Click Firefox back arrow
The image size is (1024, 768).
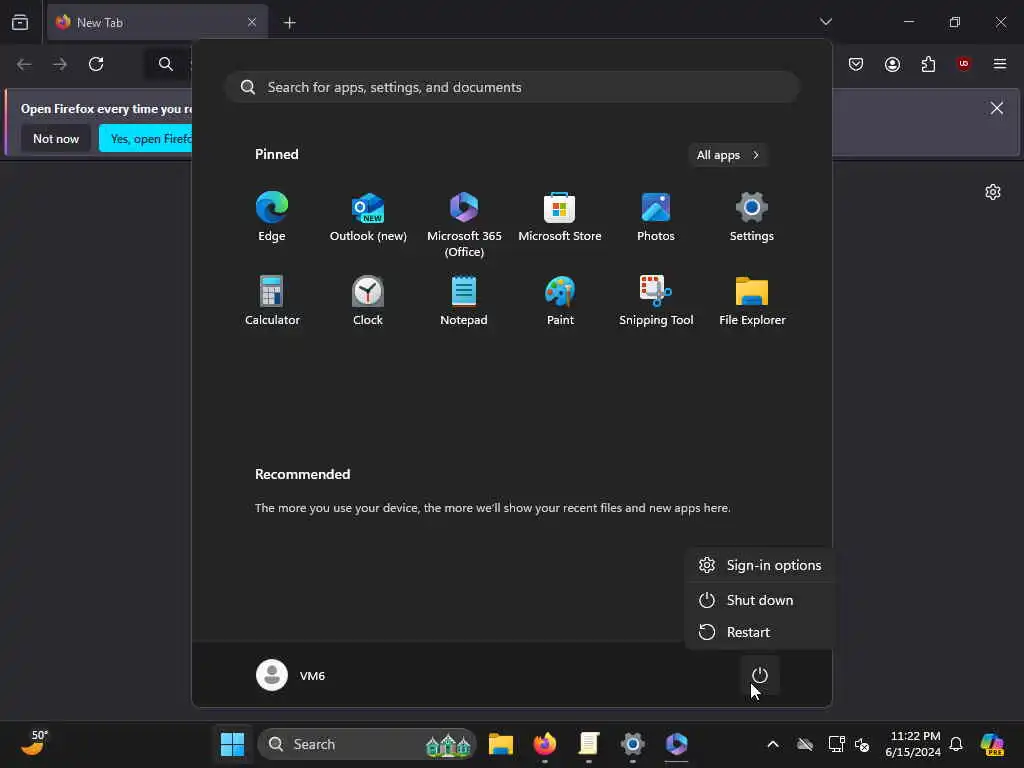(x=24, y=64)
